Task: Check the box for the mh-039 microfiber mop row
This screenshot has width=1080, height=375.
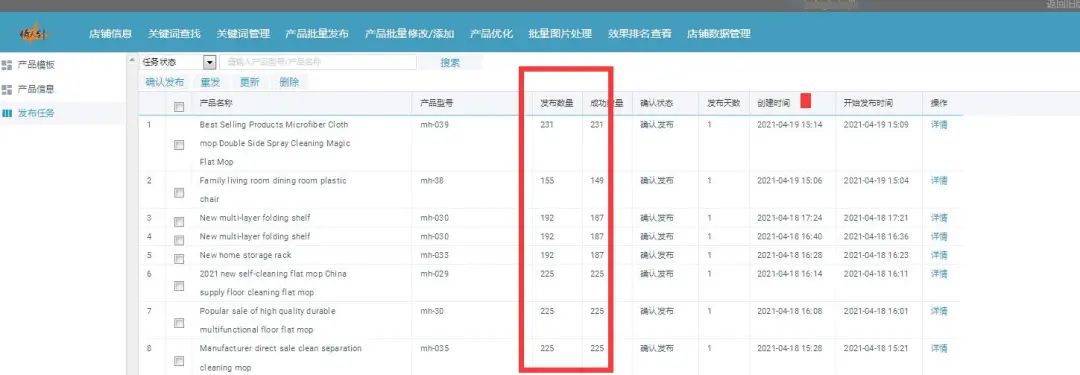Action: click(x=179, y=145)
